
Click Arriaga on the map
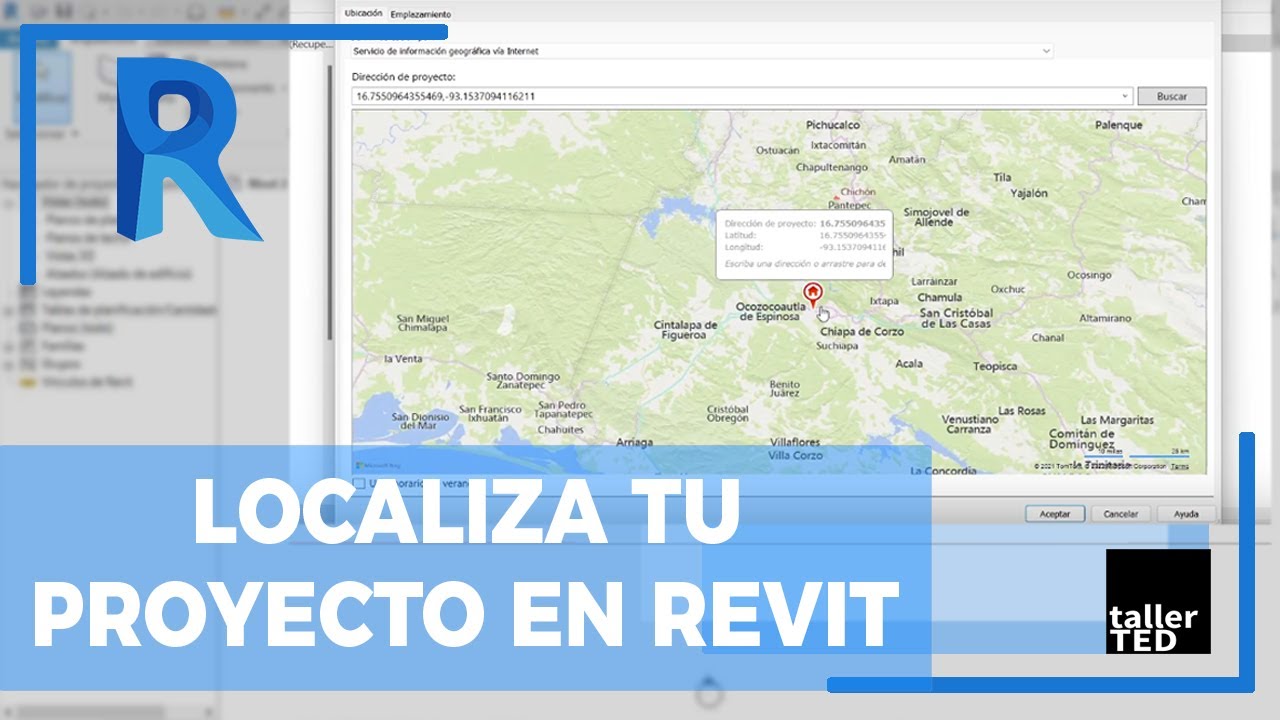click(635, 442)
